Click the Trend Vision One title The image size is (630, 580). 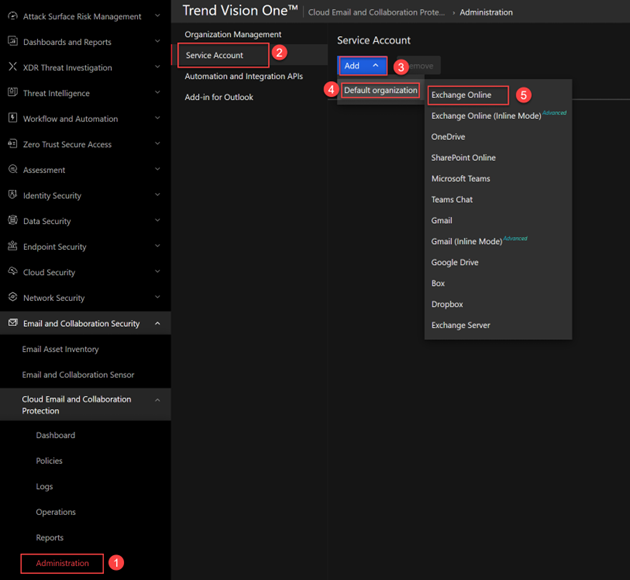(x=240, y=10)
